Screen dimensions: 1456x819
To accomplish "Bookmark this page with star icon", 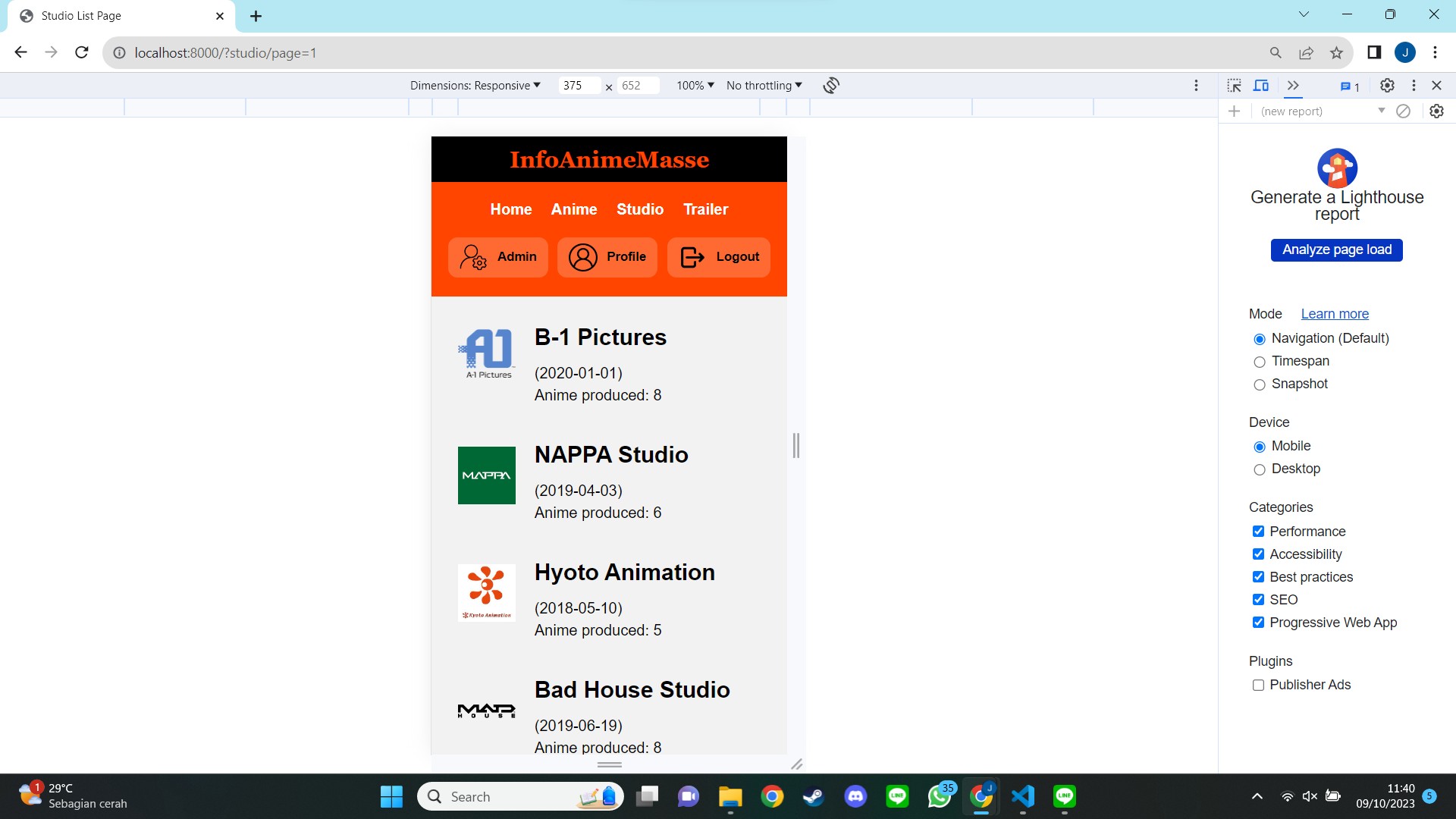I will coord(1336,52).
